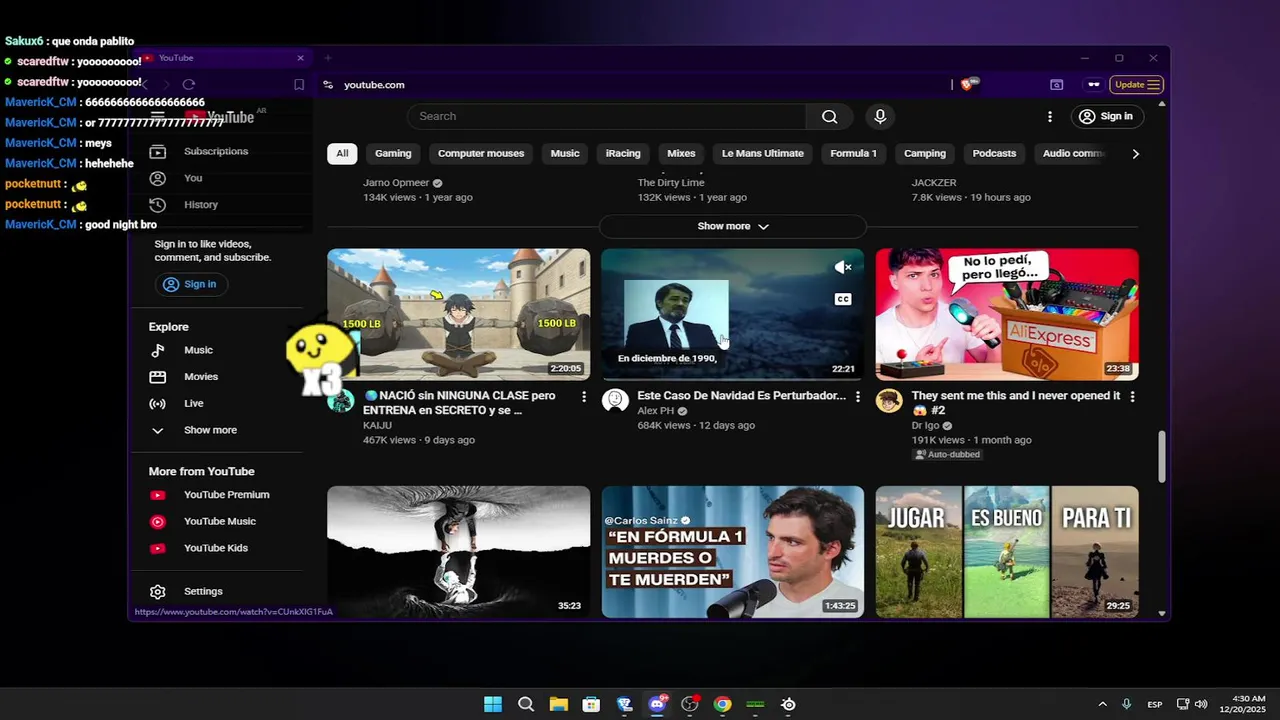Open They sent me this video title

[x=1016, y=403]
